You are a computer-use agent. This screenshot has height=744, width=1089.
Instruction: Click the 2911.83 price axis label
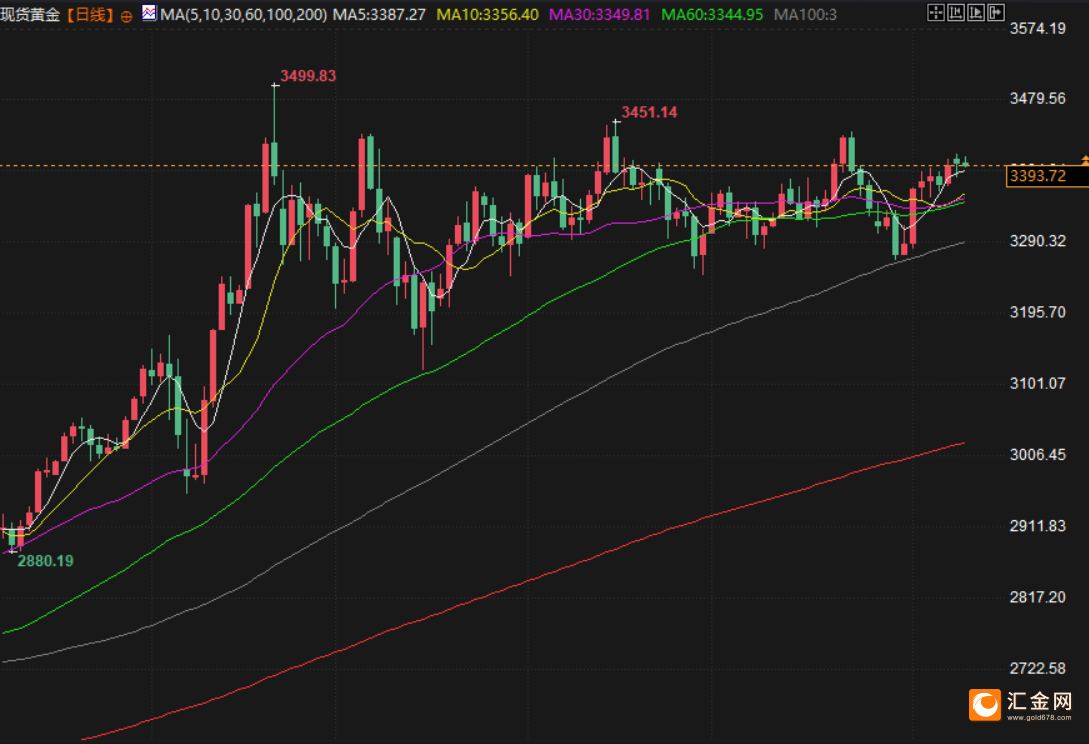point(1038,526)
